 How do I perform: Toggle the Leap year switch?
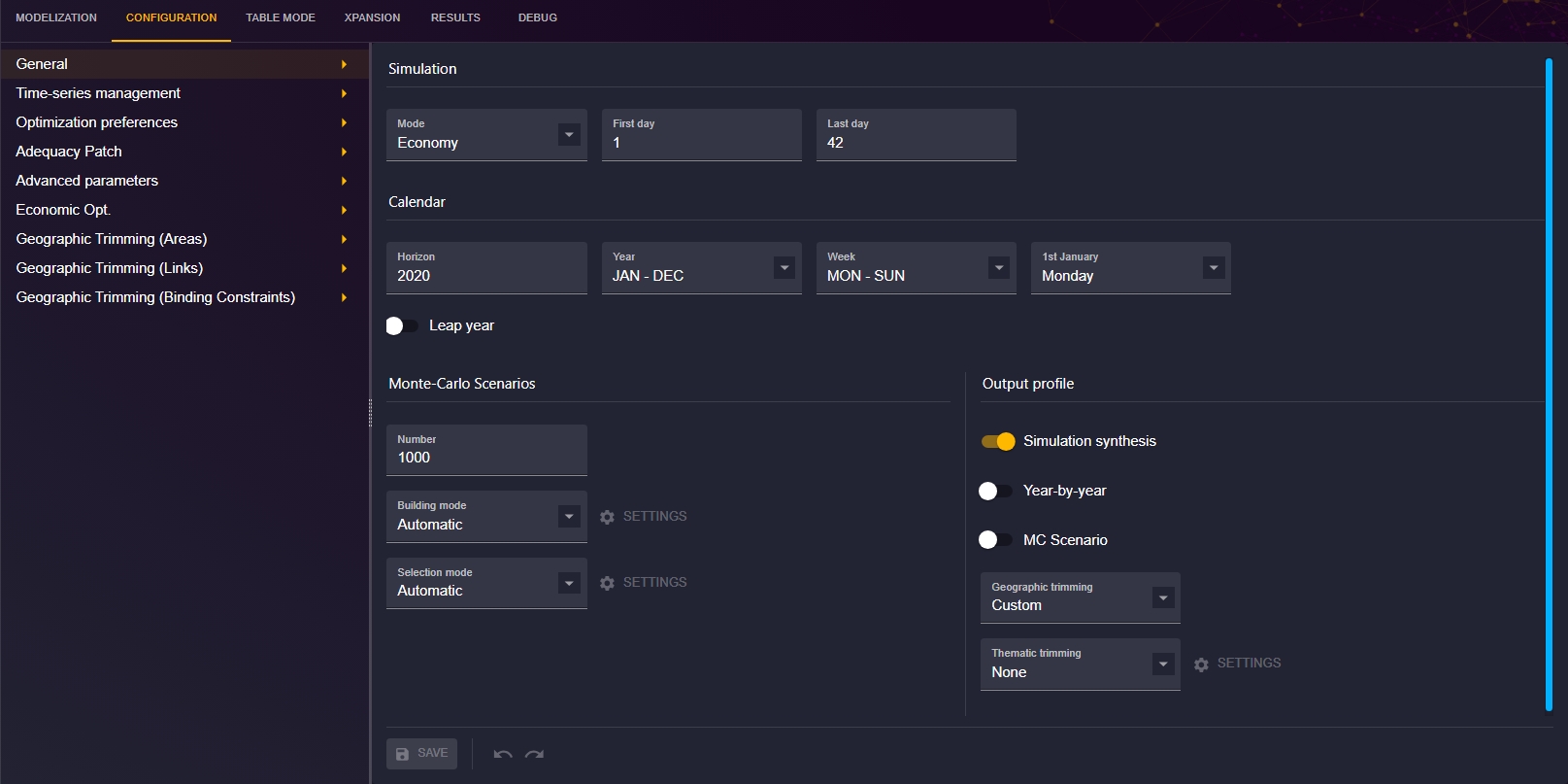[402, 325]
